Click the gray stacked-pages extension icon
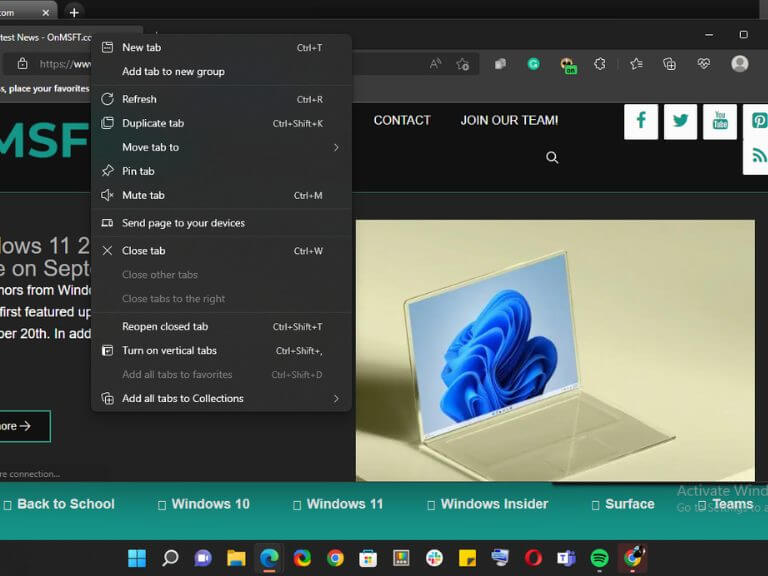The width and height of the screenshot is (768, 576). pos(500,64)
